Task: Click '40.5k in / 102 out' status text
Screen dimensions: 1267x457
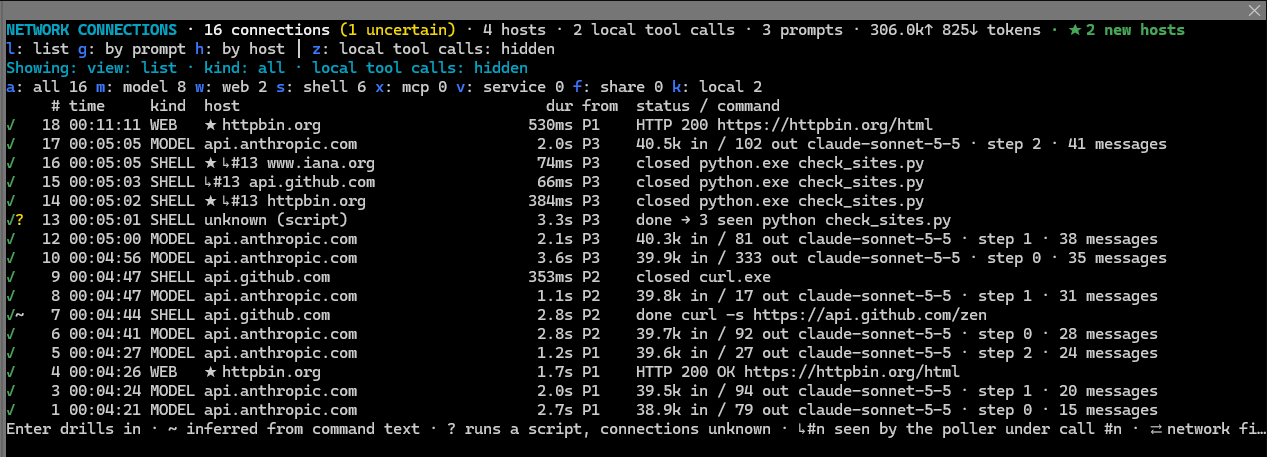Action: pos(712,144)
